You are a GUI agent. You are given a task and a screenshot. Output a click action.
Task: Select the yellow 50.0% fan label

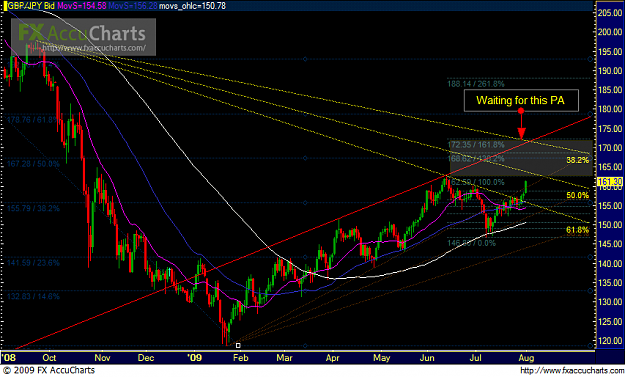[x=578, y=195]
